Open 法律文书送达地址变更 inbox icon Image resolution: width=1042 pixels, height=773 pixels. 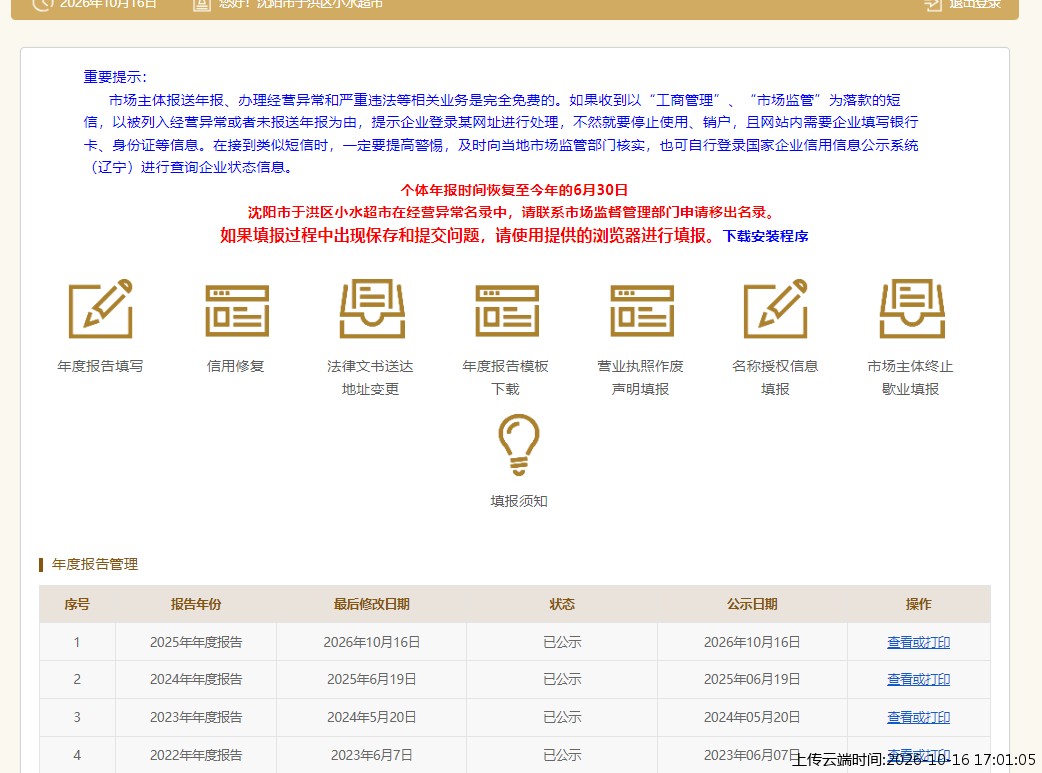(x=371, y=308)
